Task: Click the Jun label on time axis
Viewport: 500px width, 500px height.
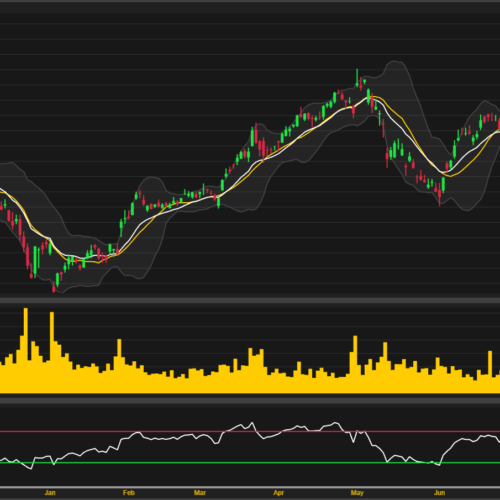Action: tap(440, 493)
